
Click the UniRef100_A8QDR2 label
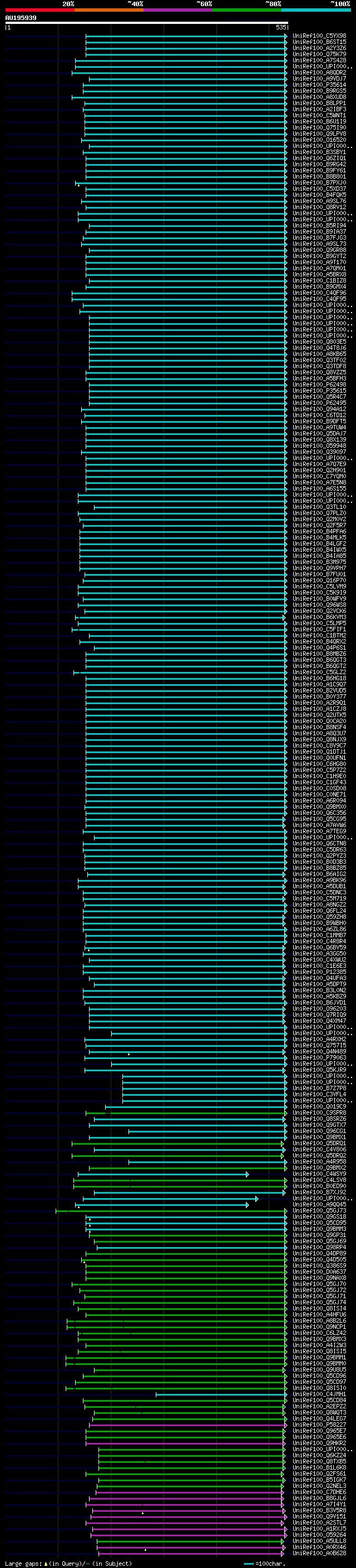[x=319, y=72]
